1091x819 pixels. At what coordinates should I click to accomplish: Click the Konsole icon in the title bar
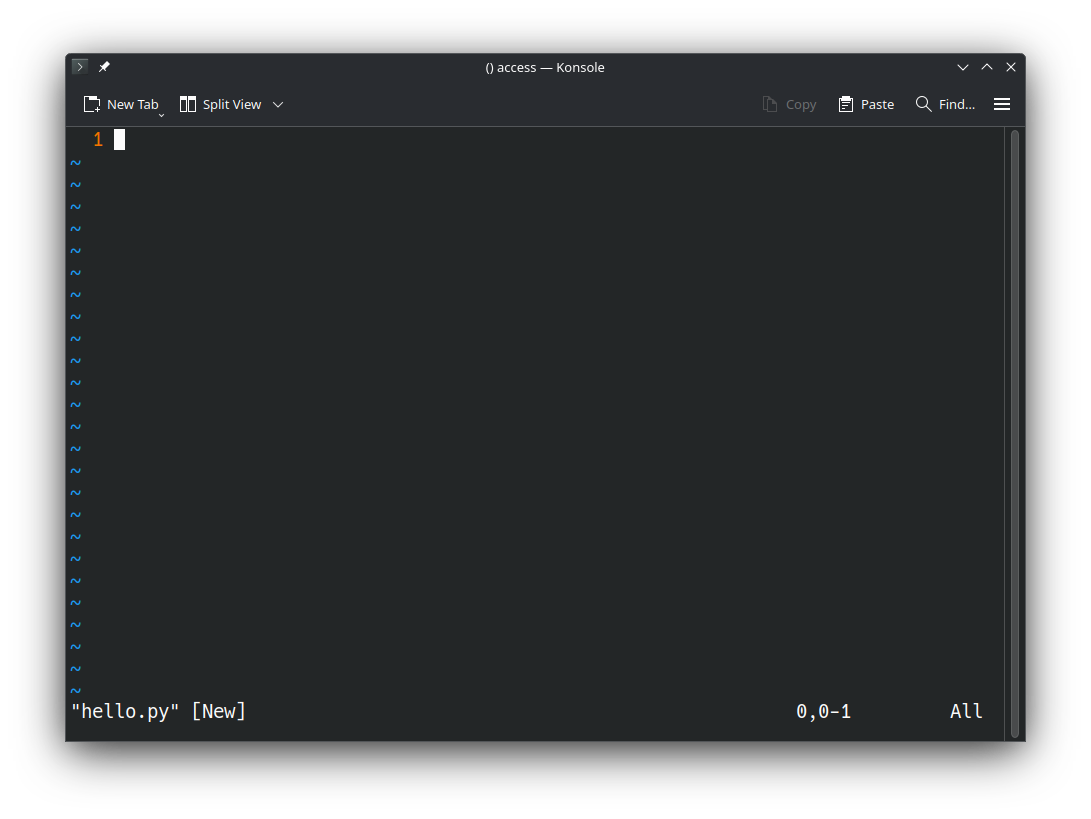(x=79, y=66)
